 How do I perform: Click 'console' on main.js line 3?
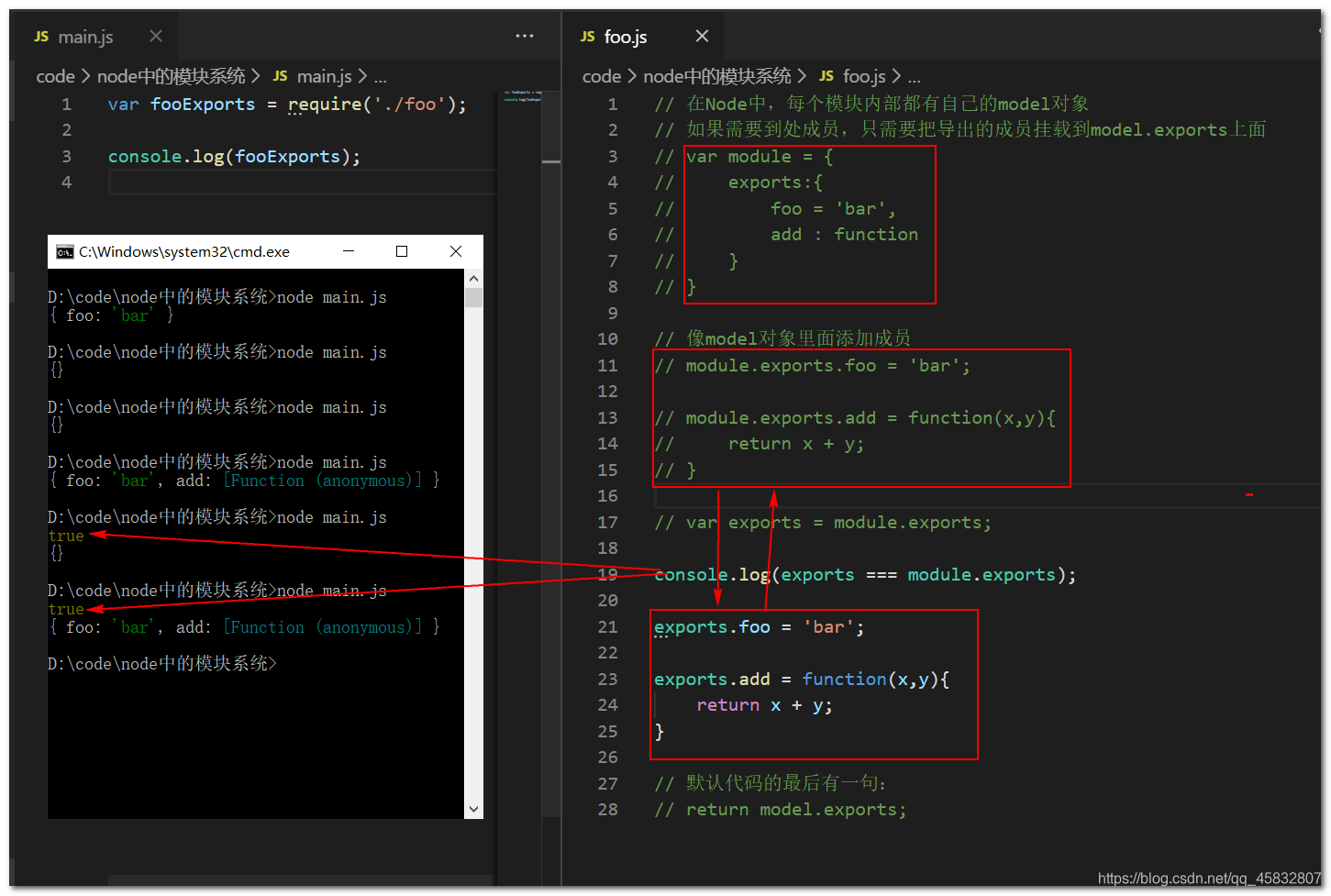145,157
